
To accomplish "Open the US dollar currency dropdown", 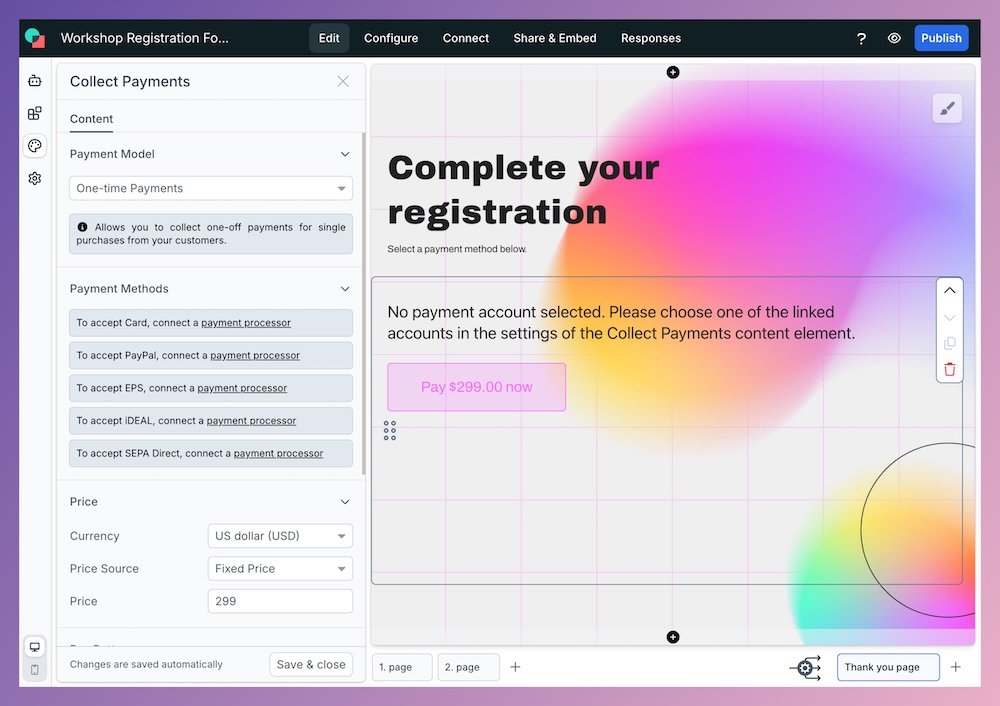I will [x=280, y=536].
